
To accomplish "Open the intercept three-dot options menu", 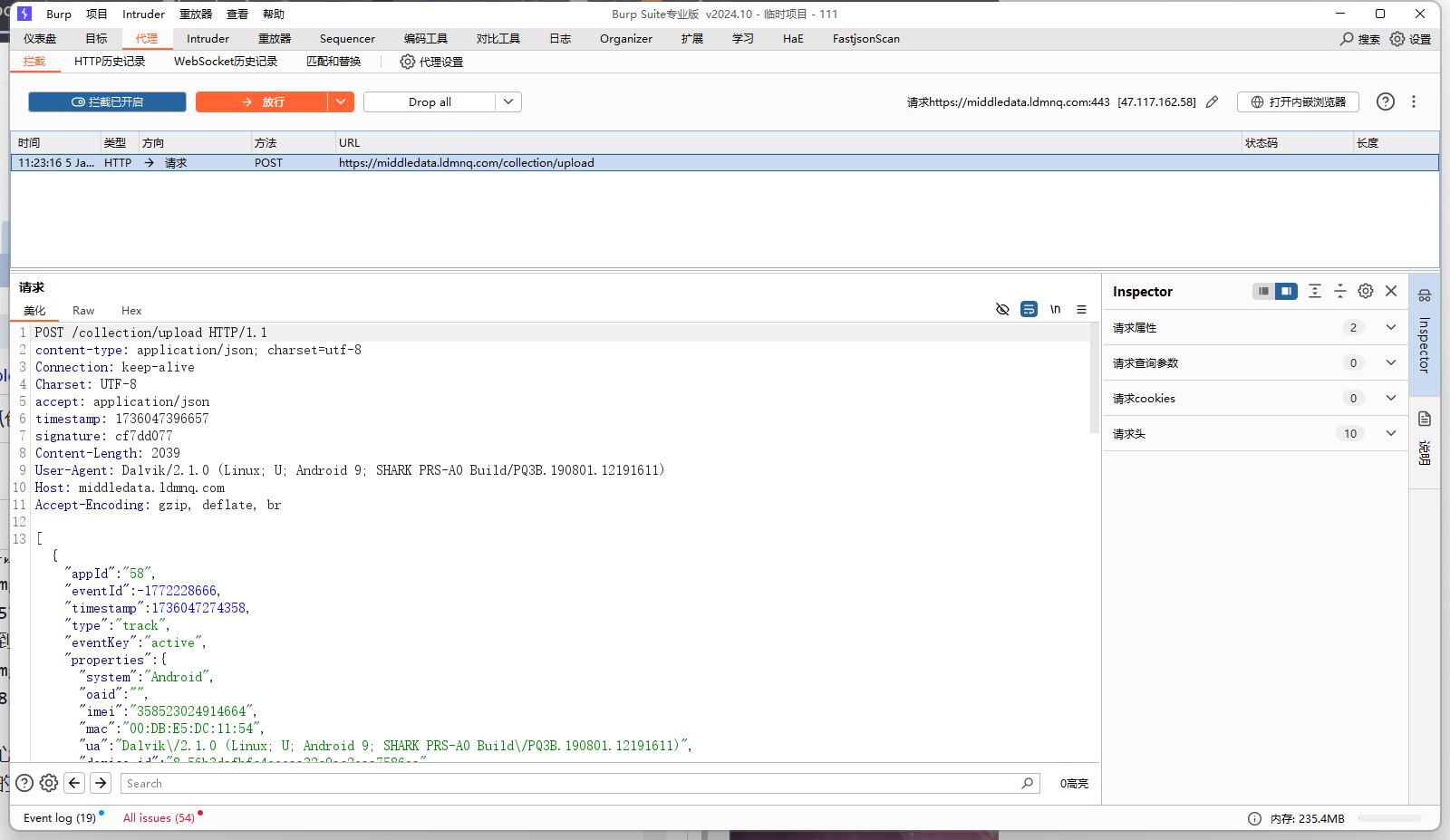I will coord(1414,101).
